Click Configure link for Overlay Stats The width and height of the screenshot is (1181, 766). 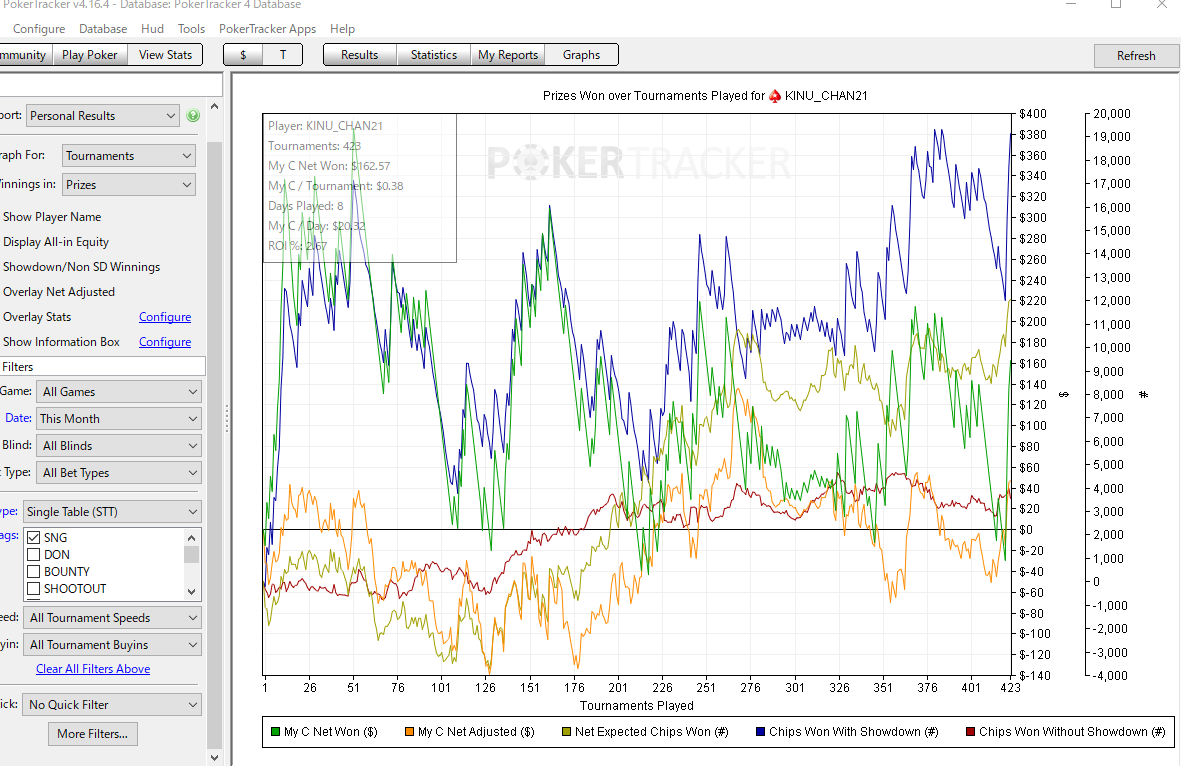165,317
